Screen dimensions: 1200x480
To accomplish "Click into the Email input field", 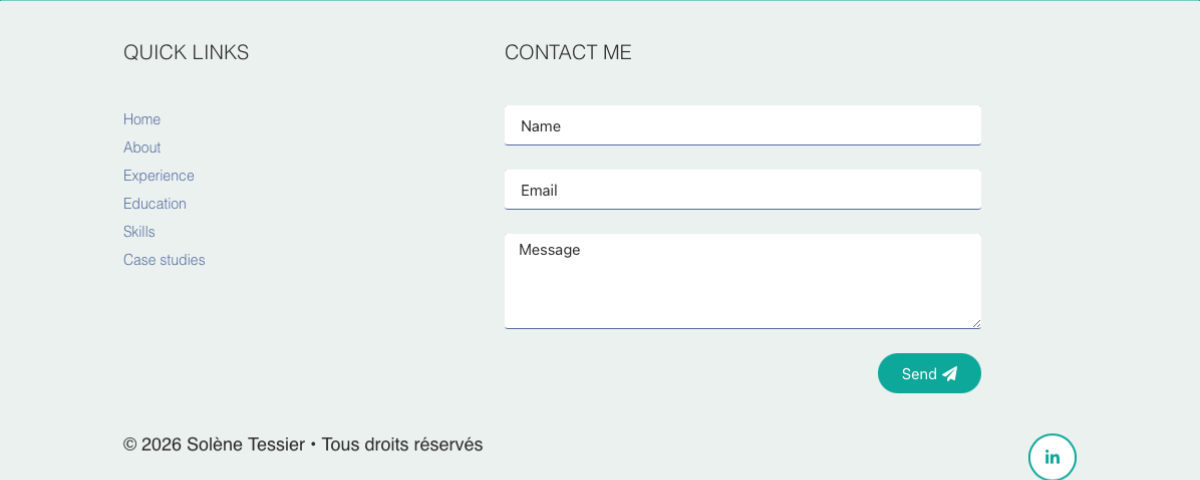I will point(742,190).
